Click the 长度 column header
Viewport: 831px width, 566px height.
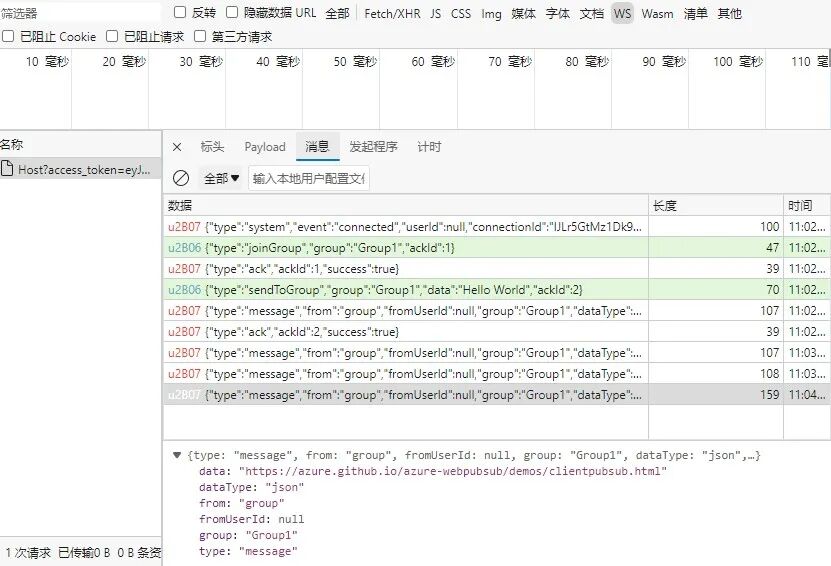point(715,205)
